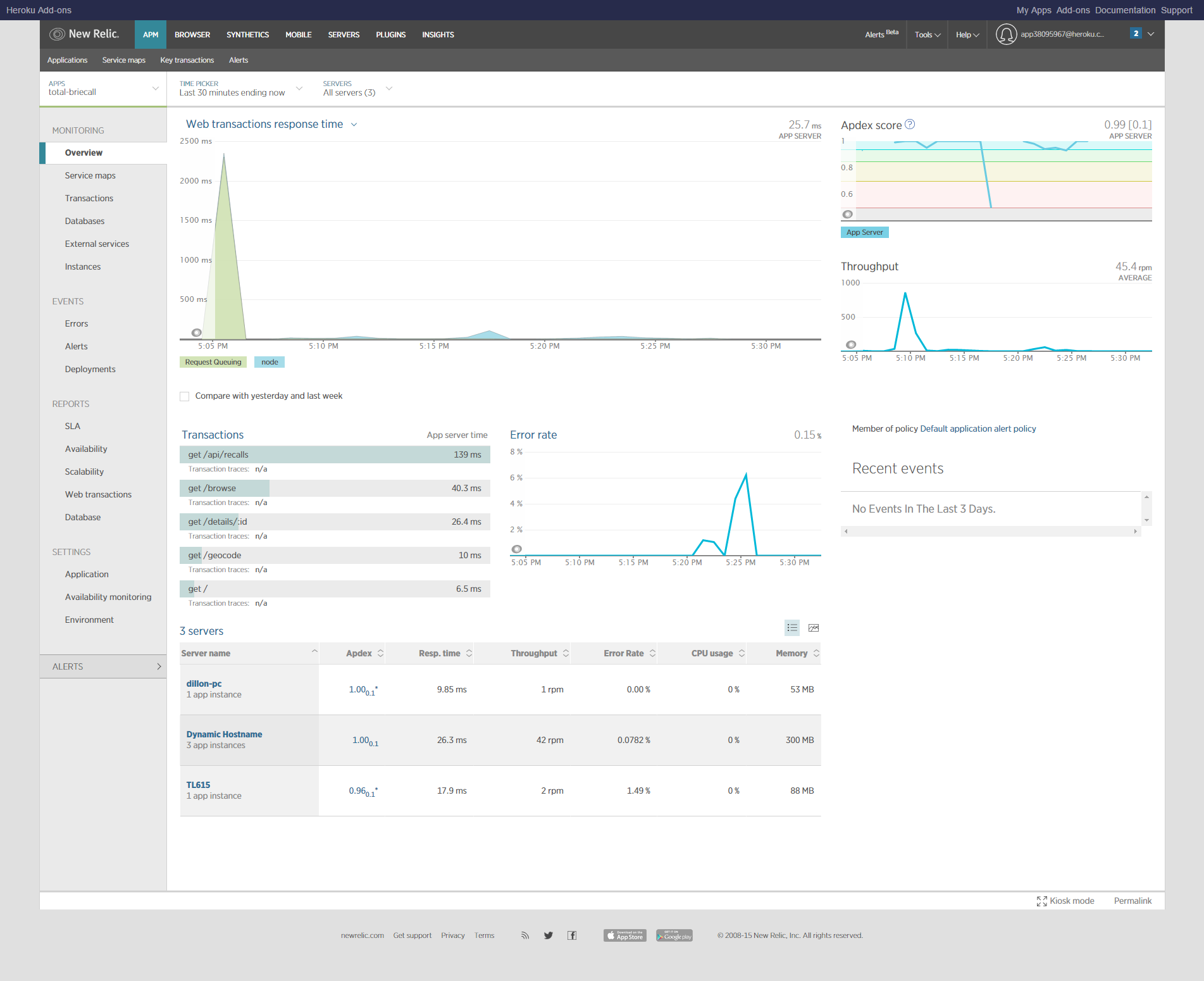
Task: Expand the account chevron next to badge
Action: click(x=1151, y=34)
